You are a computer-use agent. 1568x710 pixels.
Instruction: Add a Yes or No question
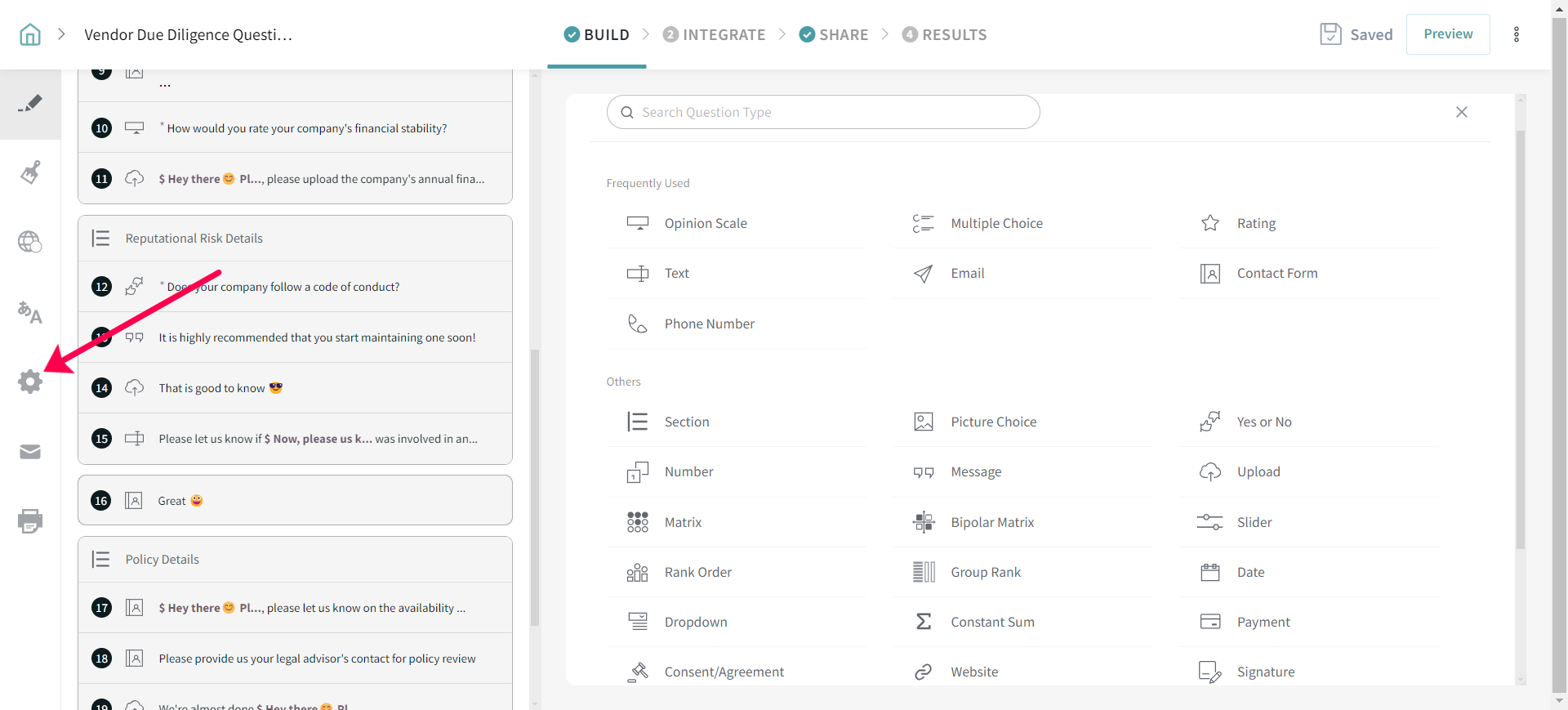point(1263,422)
